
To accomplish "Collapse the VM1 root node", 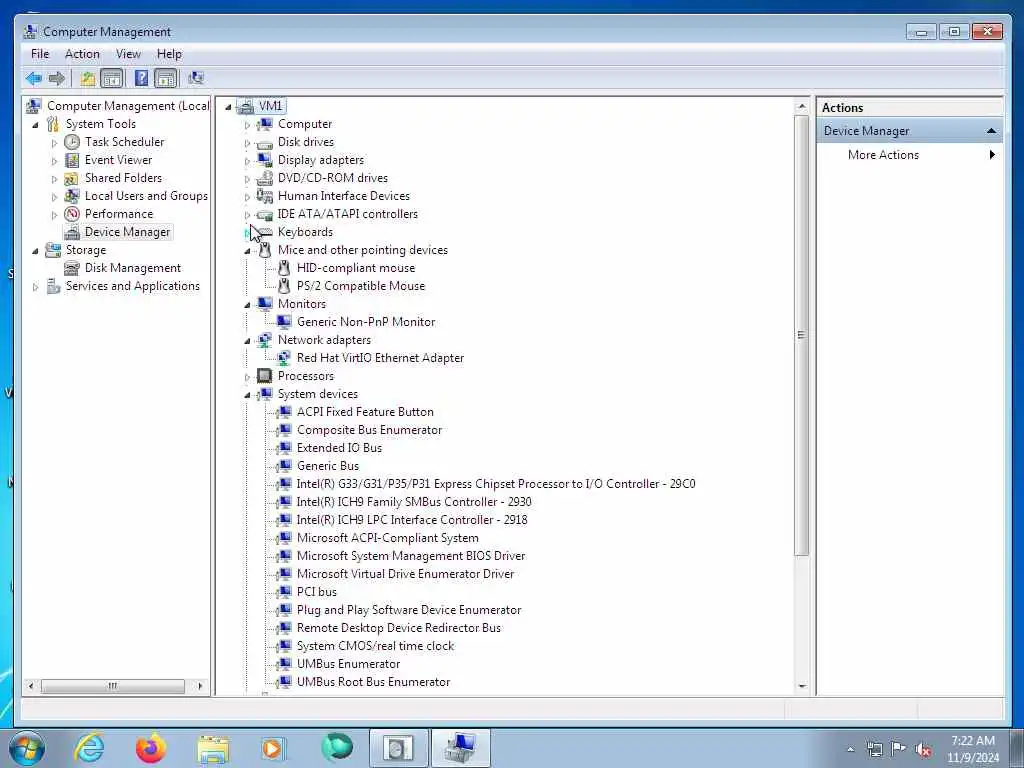I will point(228,106).
